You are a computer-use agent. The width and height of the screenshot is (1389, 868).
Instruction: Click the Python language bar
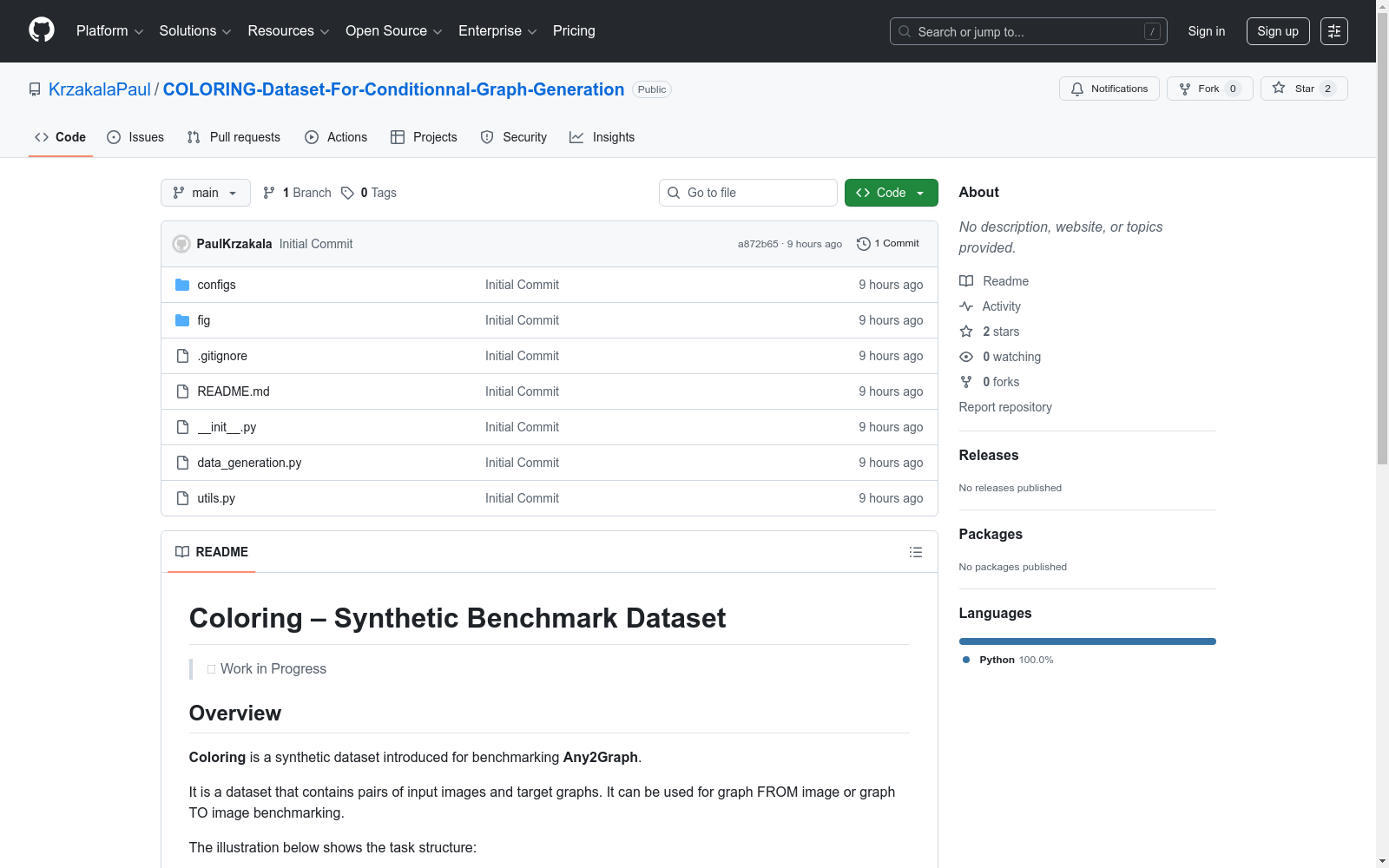click(x=1088, y=641)
